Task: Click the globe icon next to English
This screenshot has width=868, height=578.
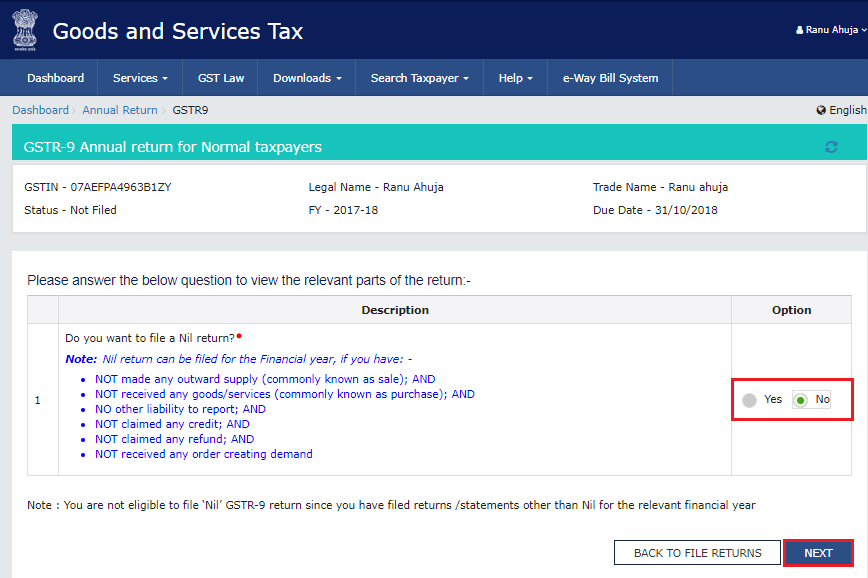Action: (821, 110)
